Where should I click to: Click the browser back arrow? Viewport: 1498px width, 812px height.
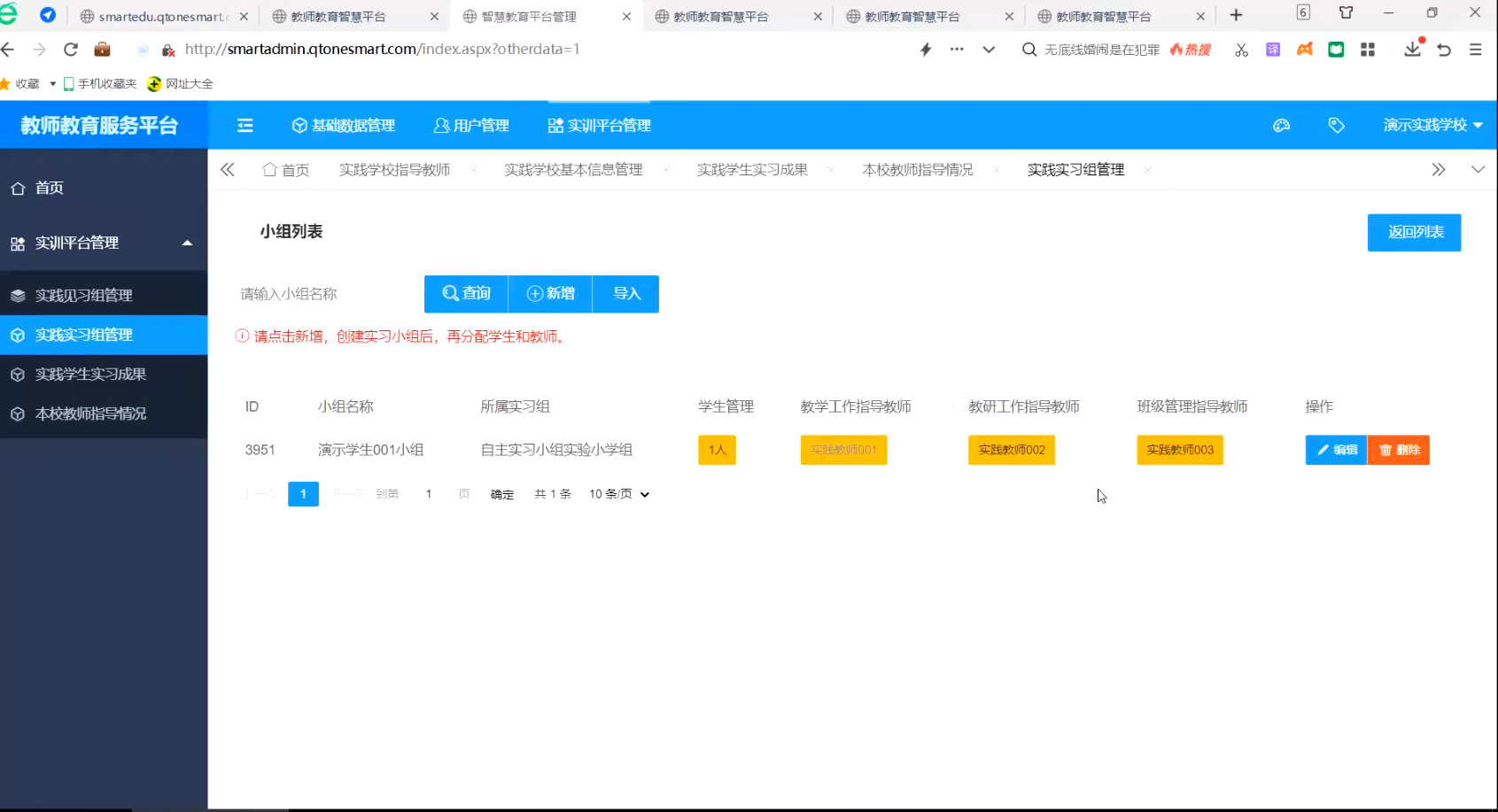[8, 50]
